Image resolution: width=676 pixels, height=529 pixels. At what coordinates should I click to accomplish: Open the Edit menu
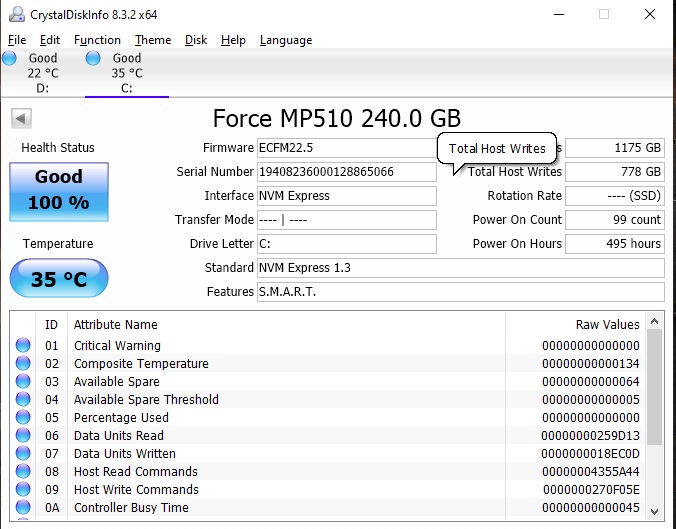coord(50,40)
